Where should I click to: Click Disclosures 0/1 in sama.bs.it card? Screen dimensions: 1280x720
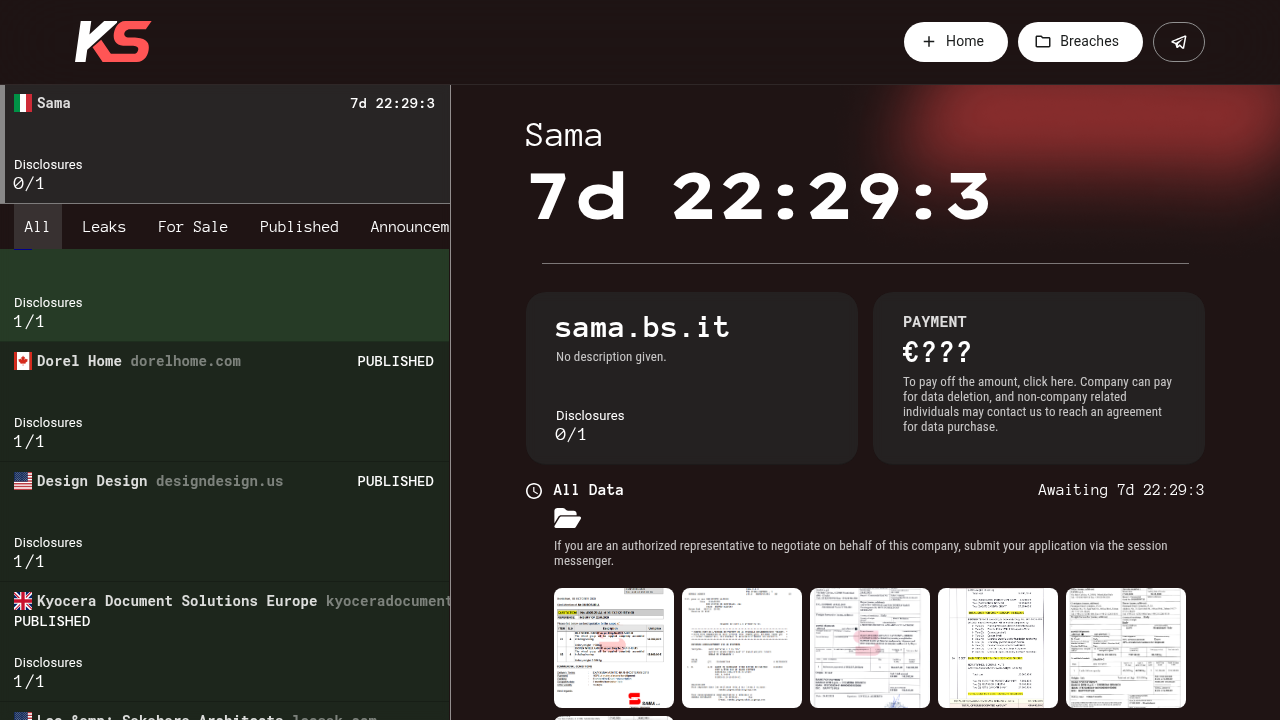coord(590,425)
